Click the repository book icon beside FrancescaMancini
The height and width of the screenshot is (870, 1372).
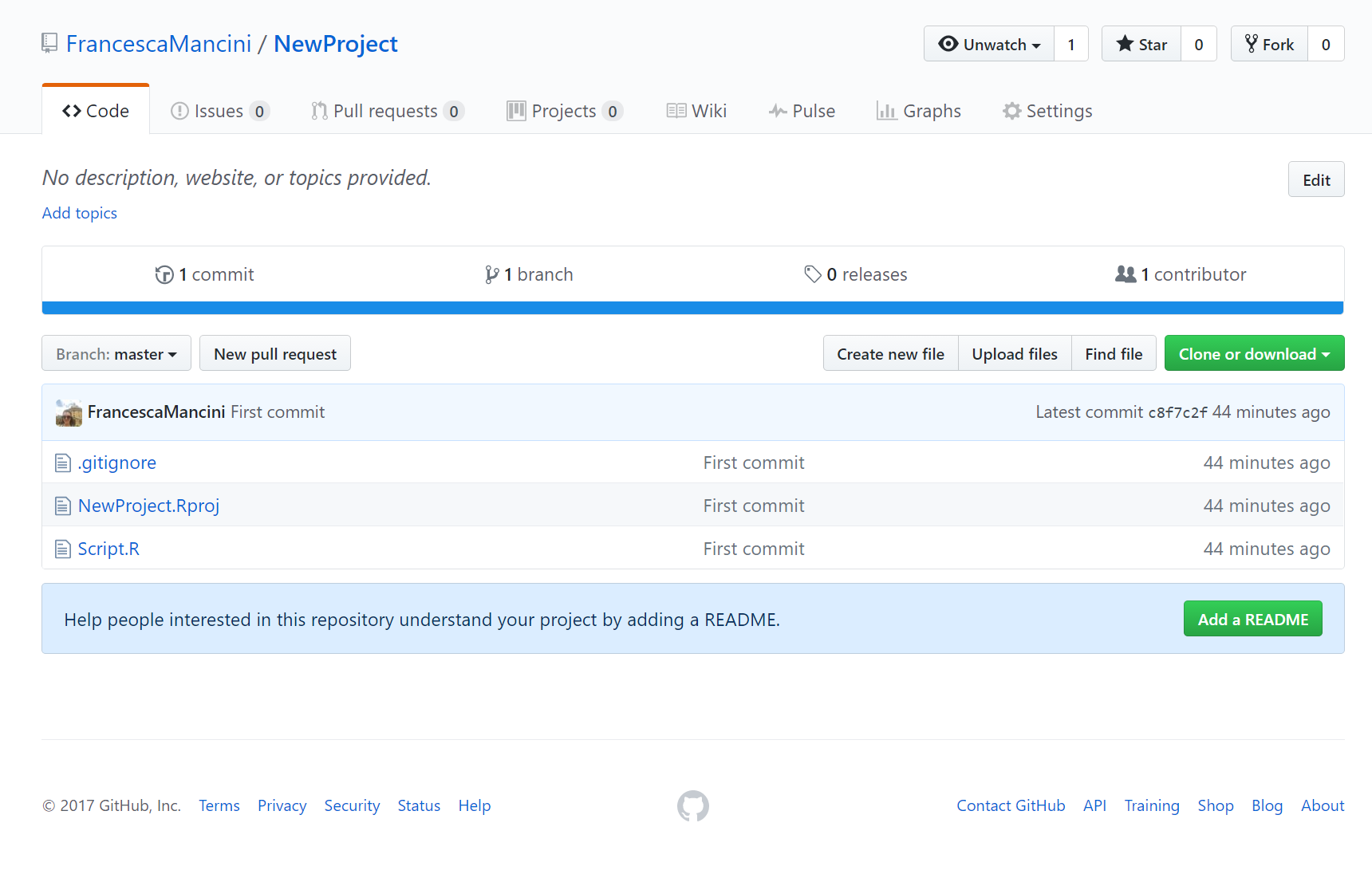(49, 43)
